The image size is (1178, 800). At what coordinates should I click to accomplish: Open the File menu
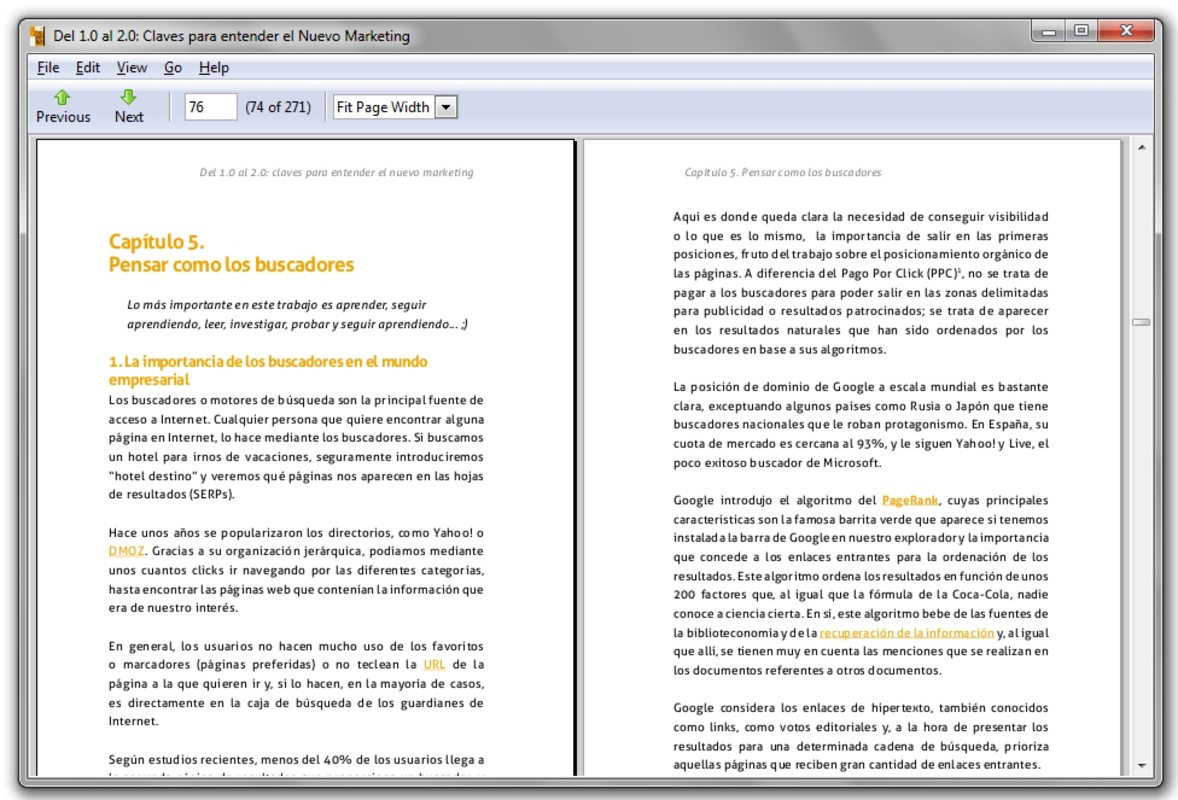[x=48, y=68]
